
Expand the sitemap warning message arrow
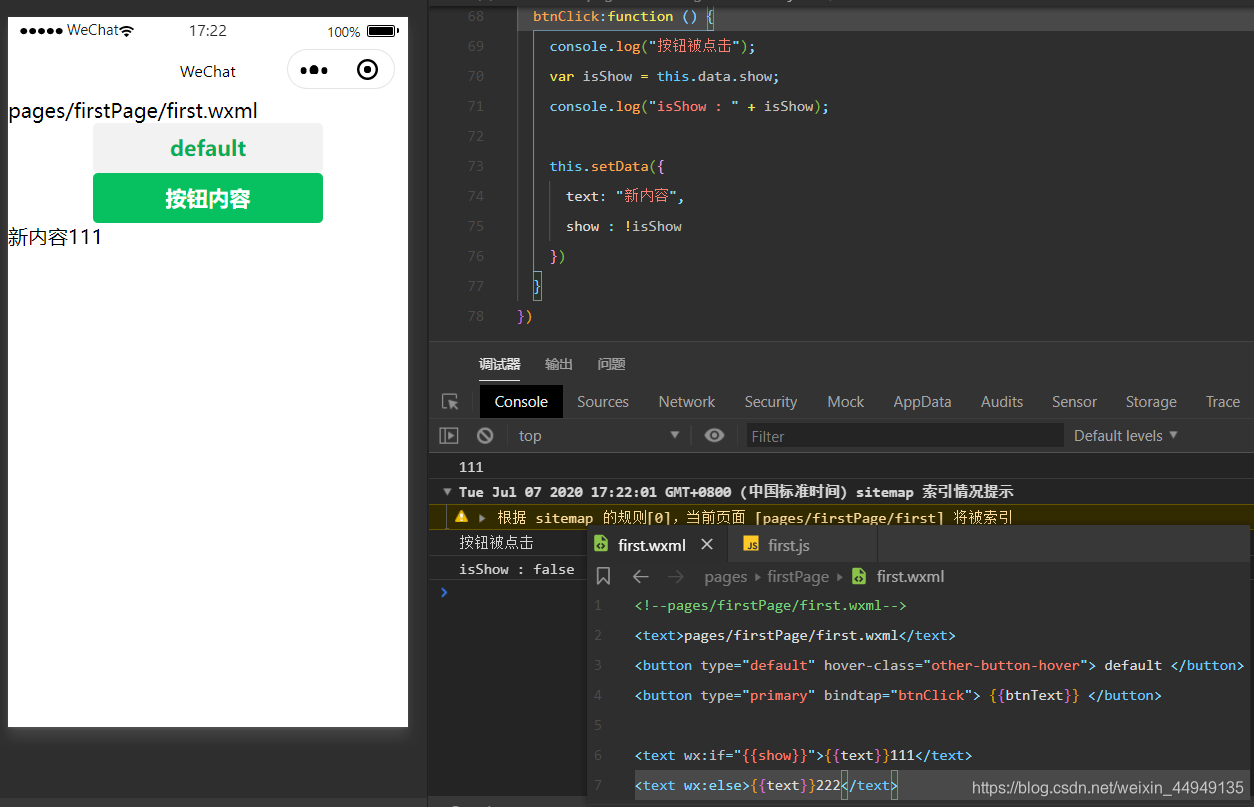[482, 518]
